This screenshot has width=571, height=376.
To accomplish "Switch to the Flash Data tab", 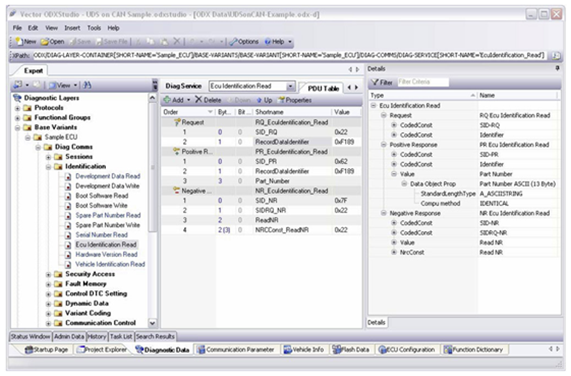I will [x=351, y=350].
